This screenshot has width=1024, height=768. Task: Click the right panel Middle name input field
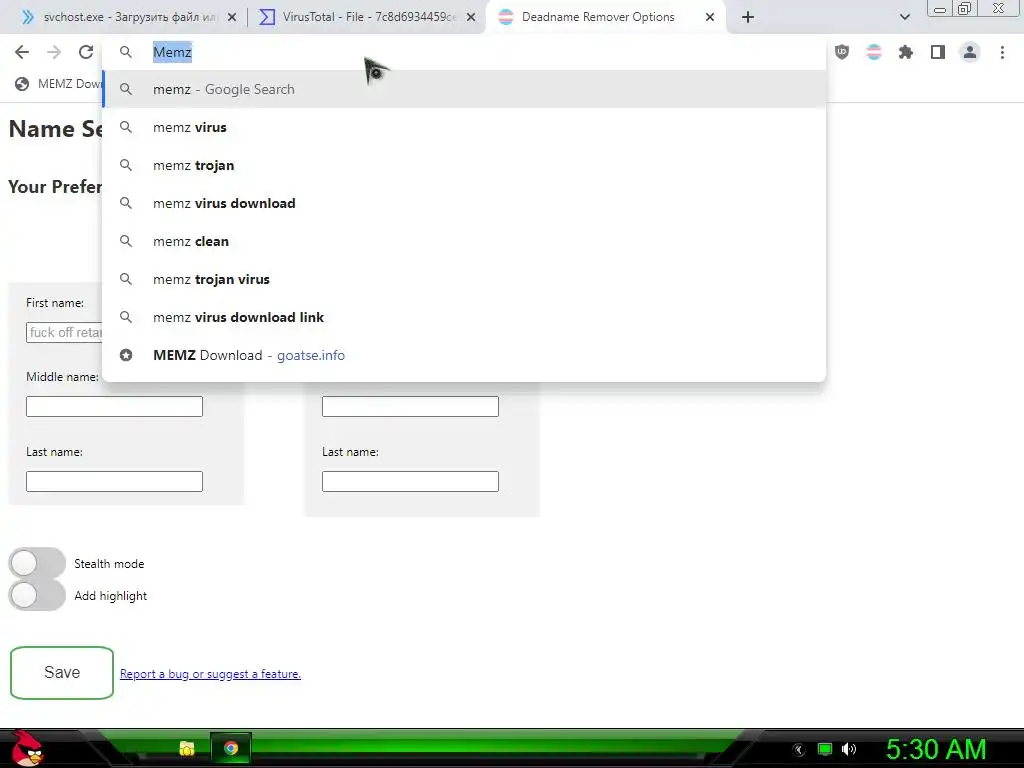point(410,406)
